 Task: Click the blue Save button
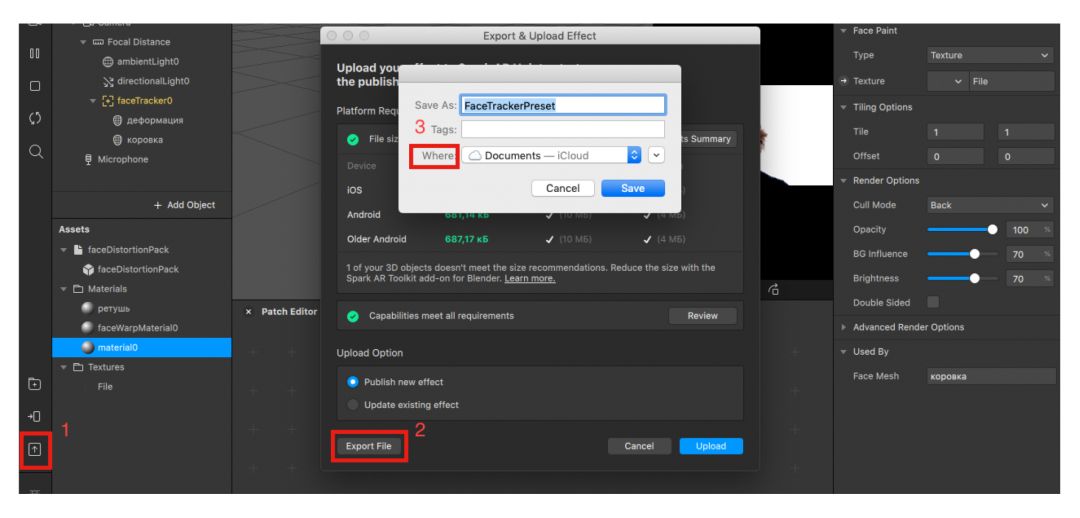pyautogui.click(x=631, y=188)
